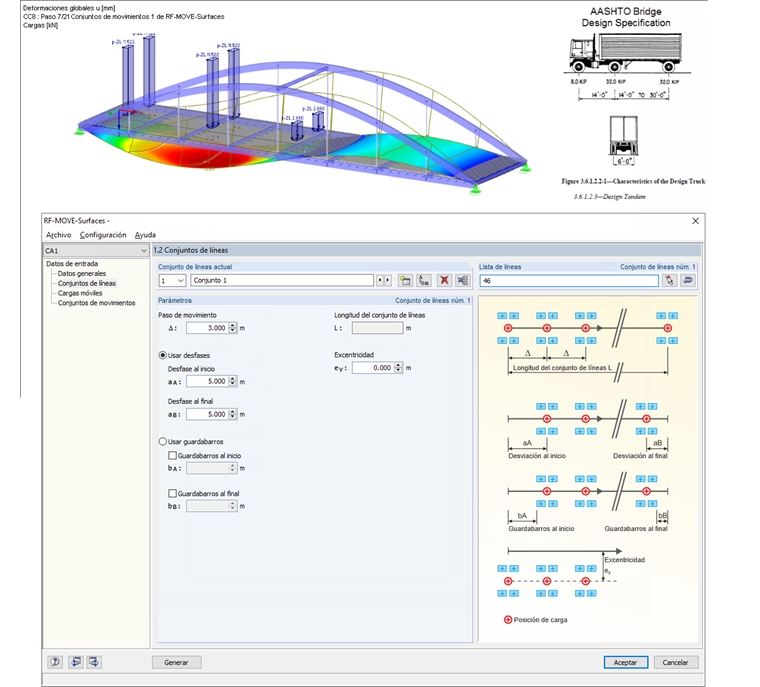Click the aB offset field 5.000
This screenshot has height=687, width=760.
207,415
